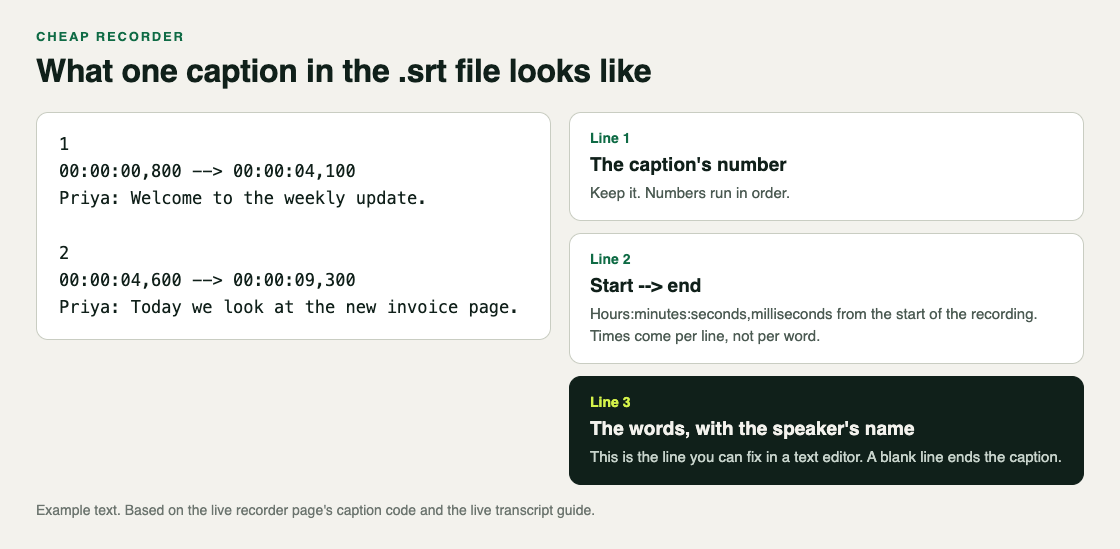Click the heading 'The words, with the speaker's name'
This screenshot has width=1120, height=549.
752,429
